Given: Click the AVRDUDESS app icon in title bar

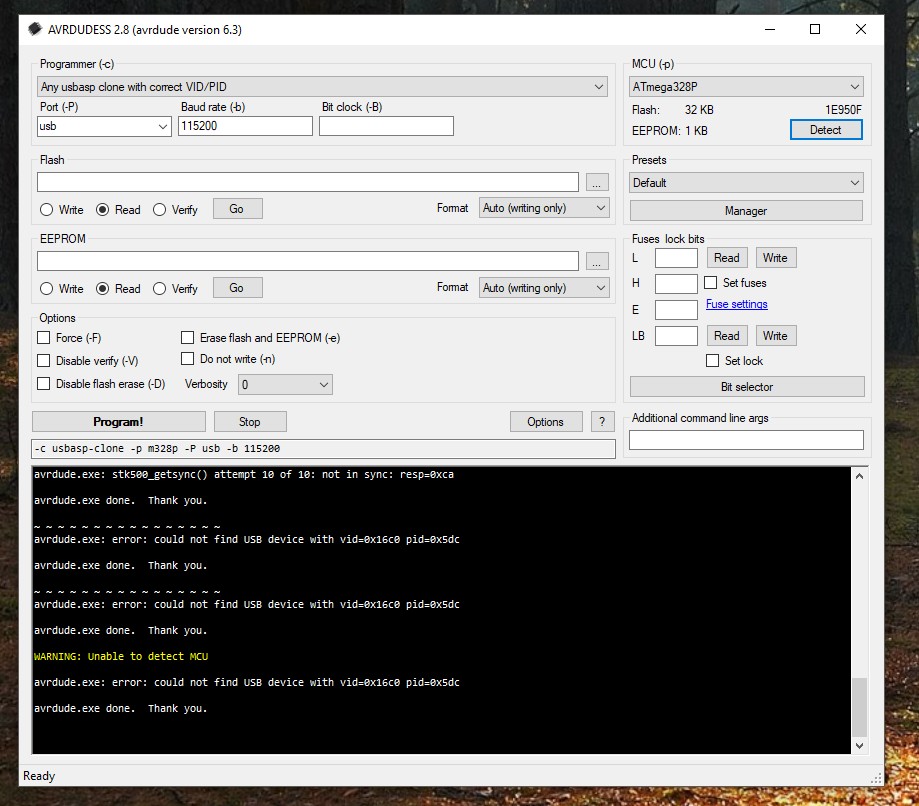Looking at the screenshot, I should [x=35, y=29].
